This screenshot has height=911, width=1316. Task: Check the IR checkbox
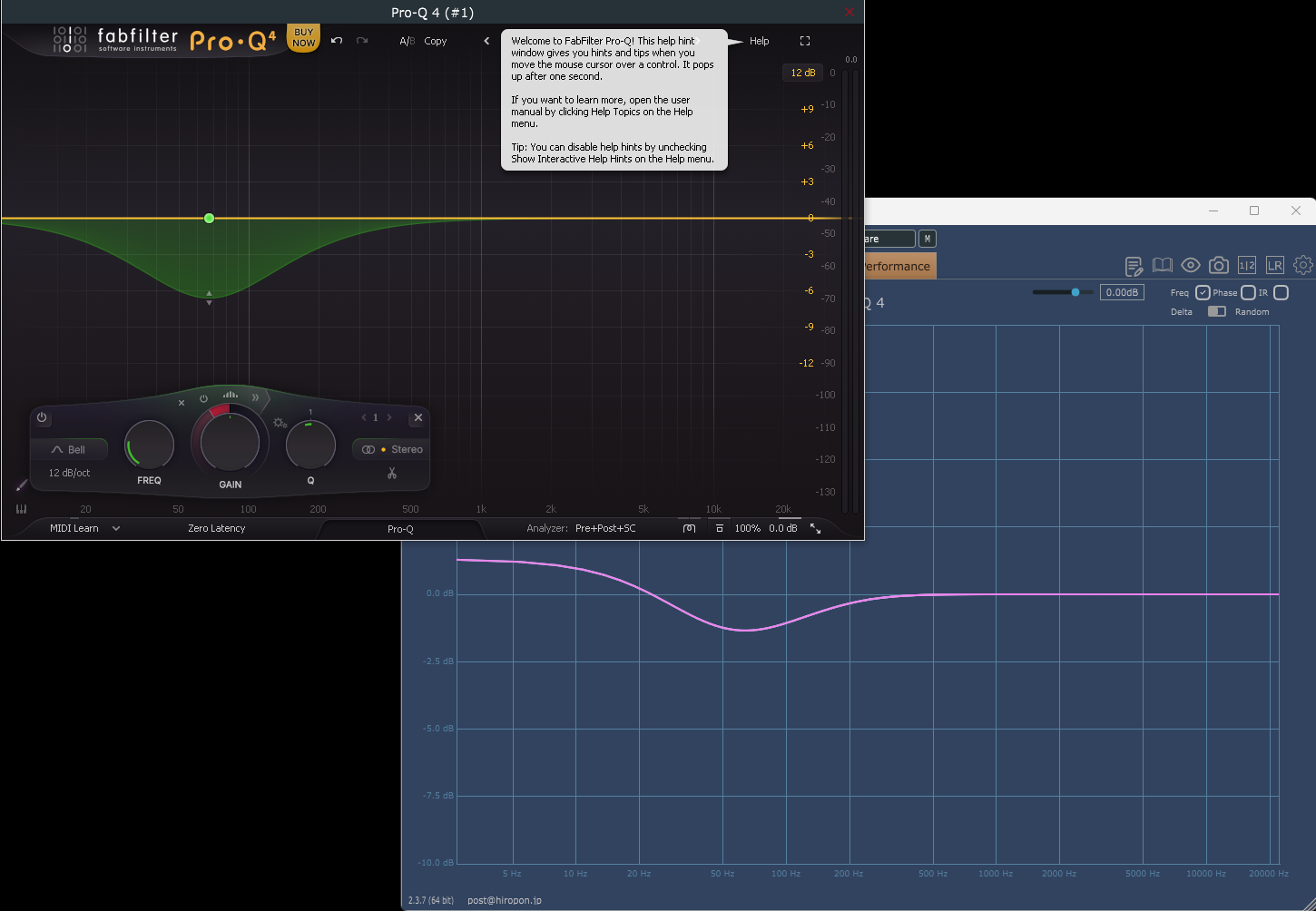(x=1281, y=292)
